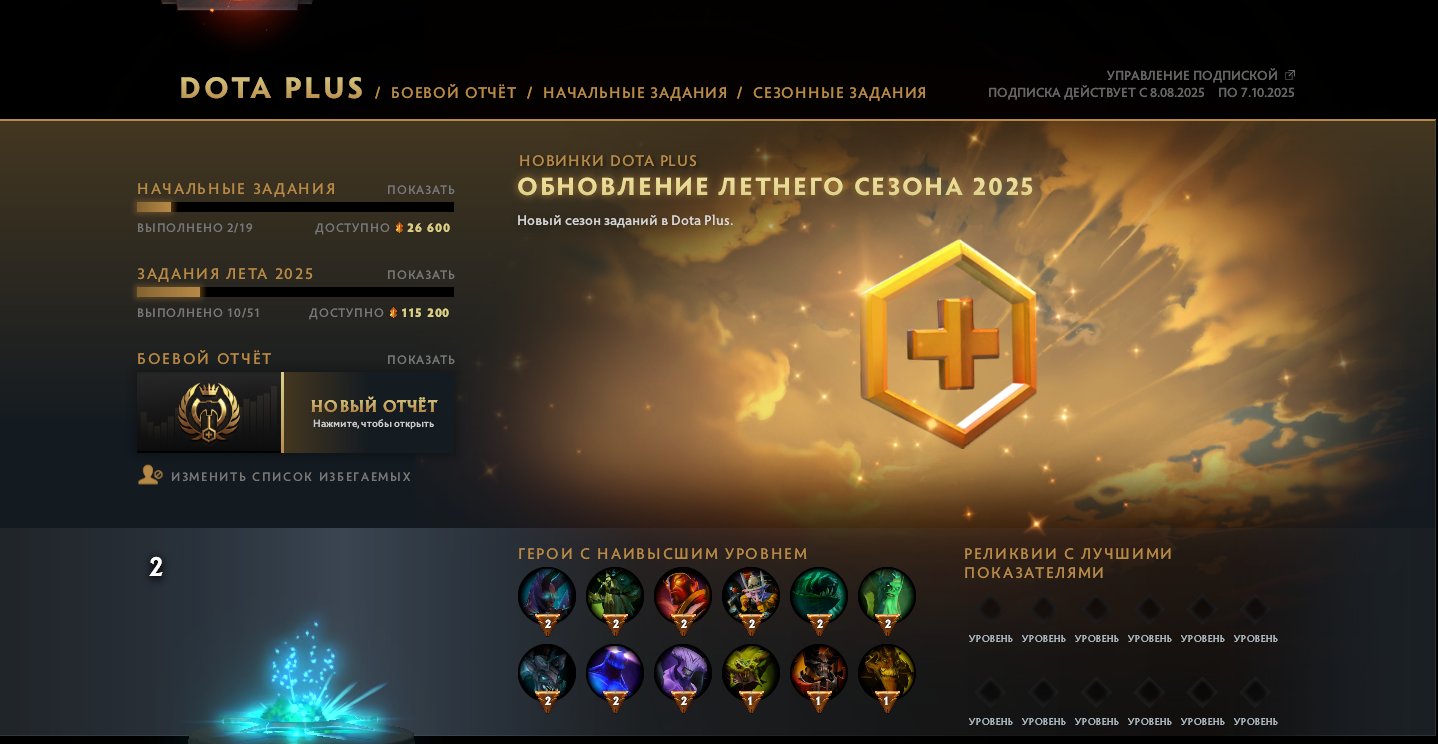Open the green-faced Necrophos hero portrait

pyautogui.click(x=887, y=596)
